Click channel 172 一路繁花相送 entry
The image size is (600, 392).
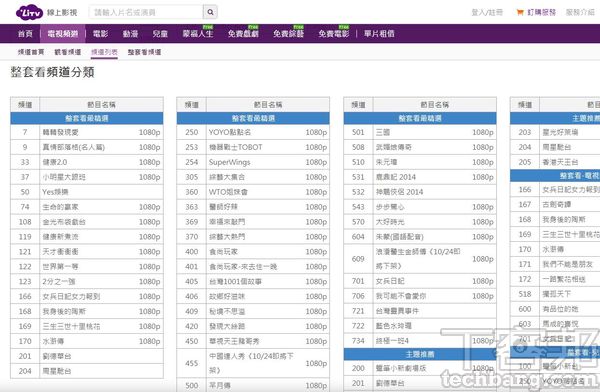[x=555, y=279]
